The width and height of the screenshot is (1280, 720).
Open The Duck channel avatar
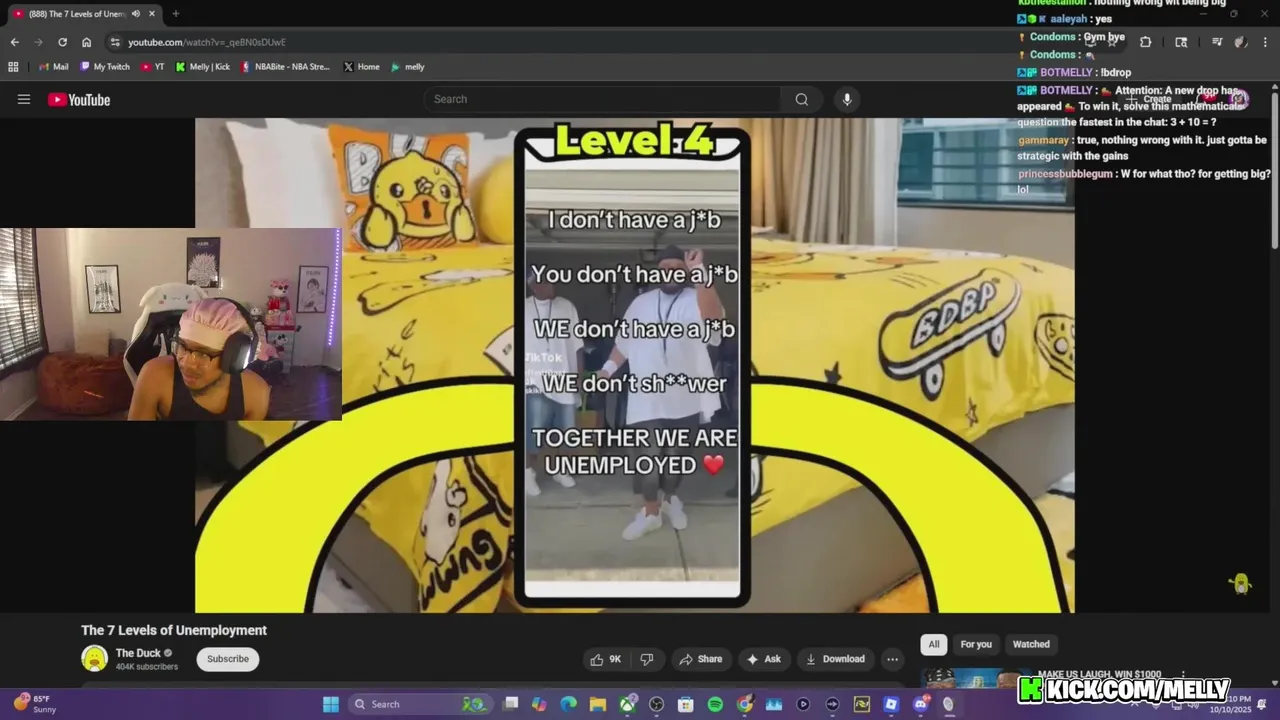click(94, 658)
